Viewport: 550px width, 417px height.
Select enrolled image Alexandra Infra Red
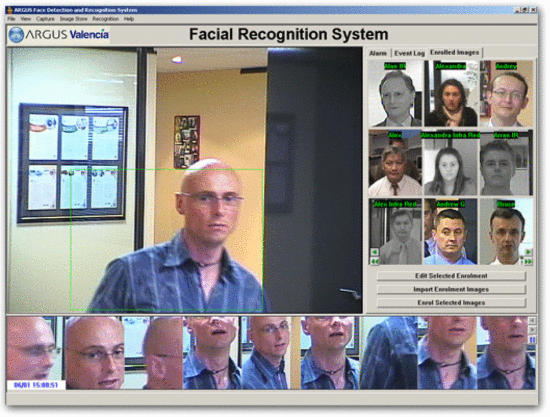[x=451, y=163]
